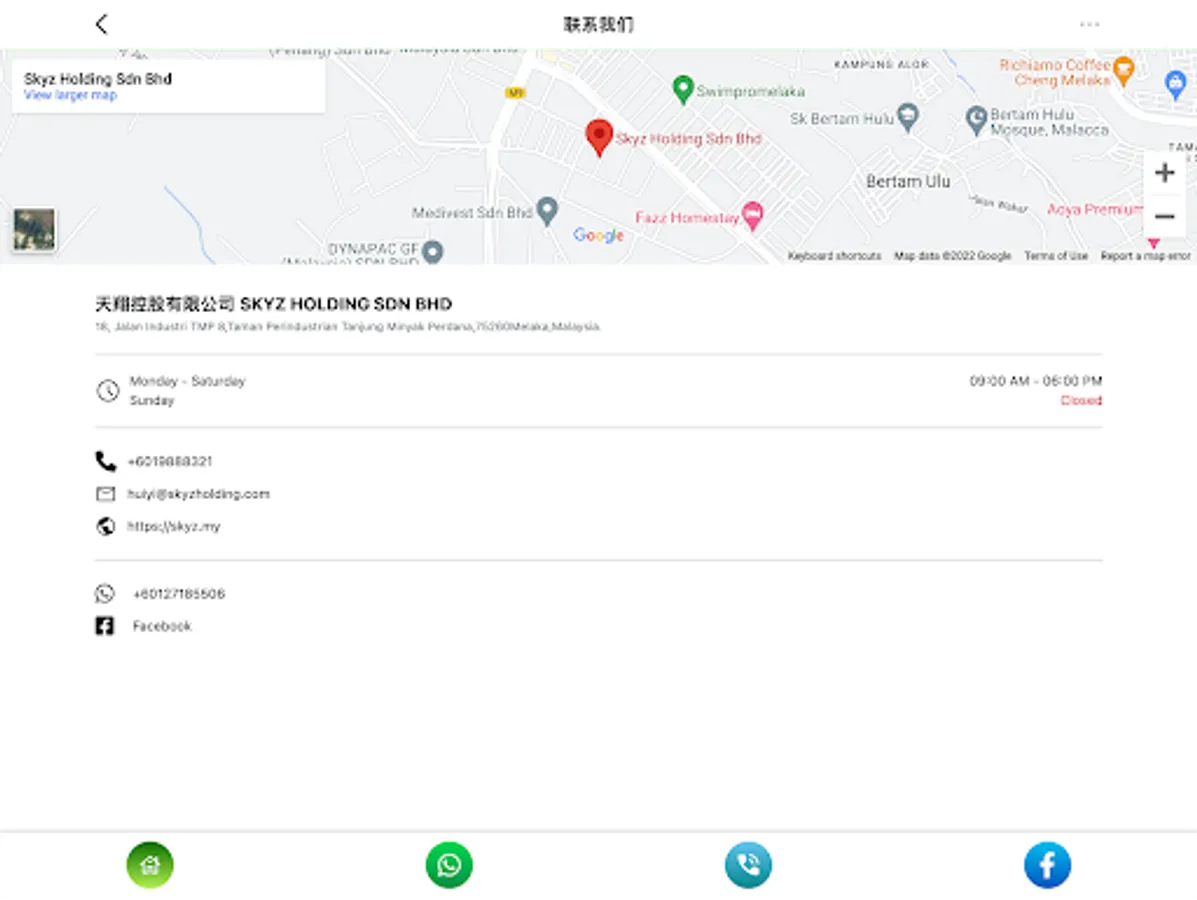Viewport: 1197px width, 900px height.
Task: Tap the blue Facebook button in bottom bar
Action: (x=1047, y=865)
